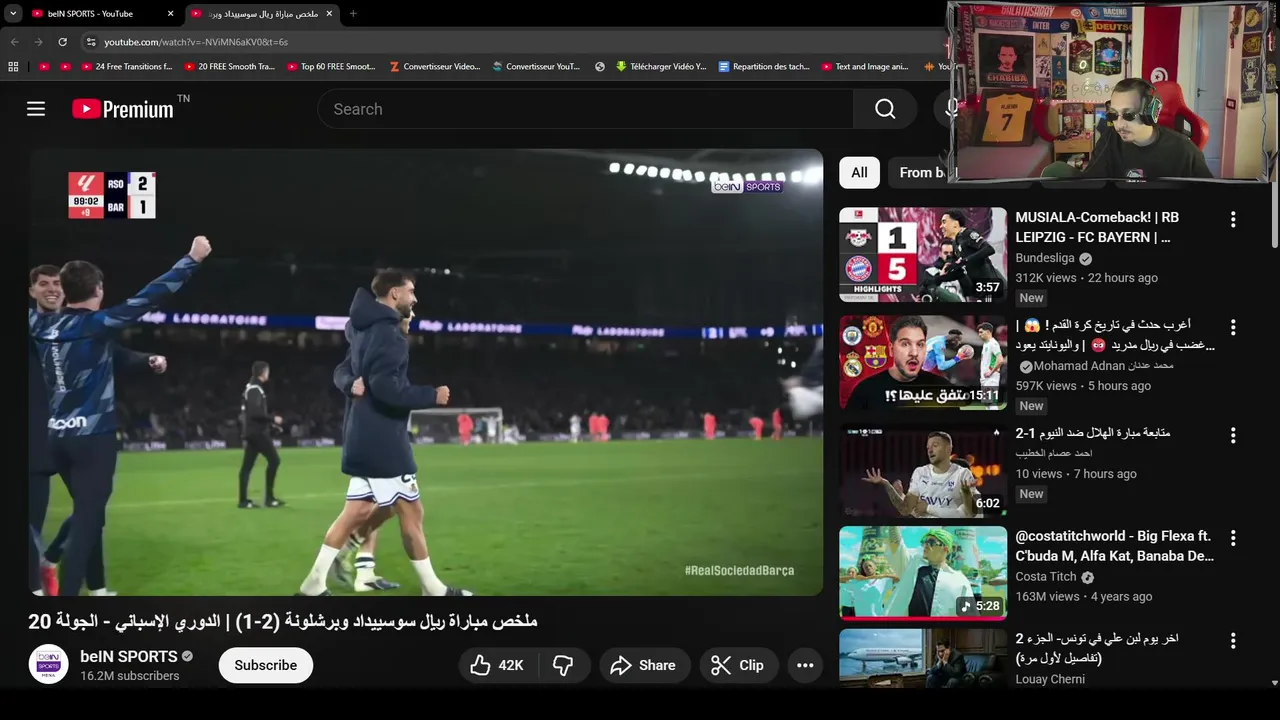Open the Mohamad Adnan 15:11 video thumbnail
Image resolution: width=1280 pixels, height=720 pixels.
(x=923, y=362)
